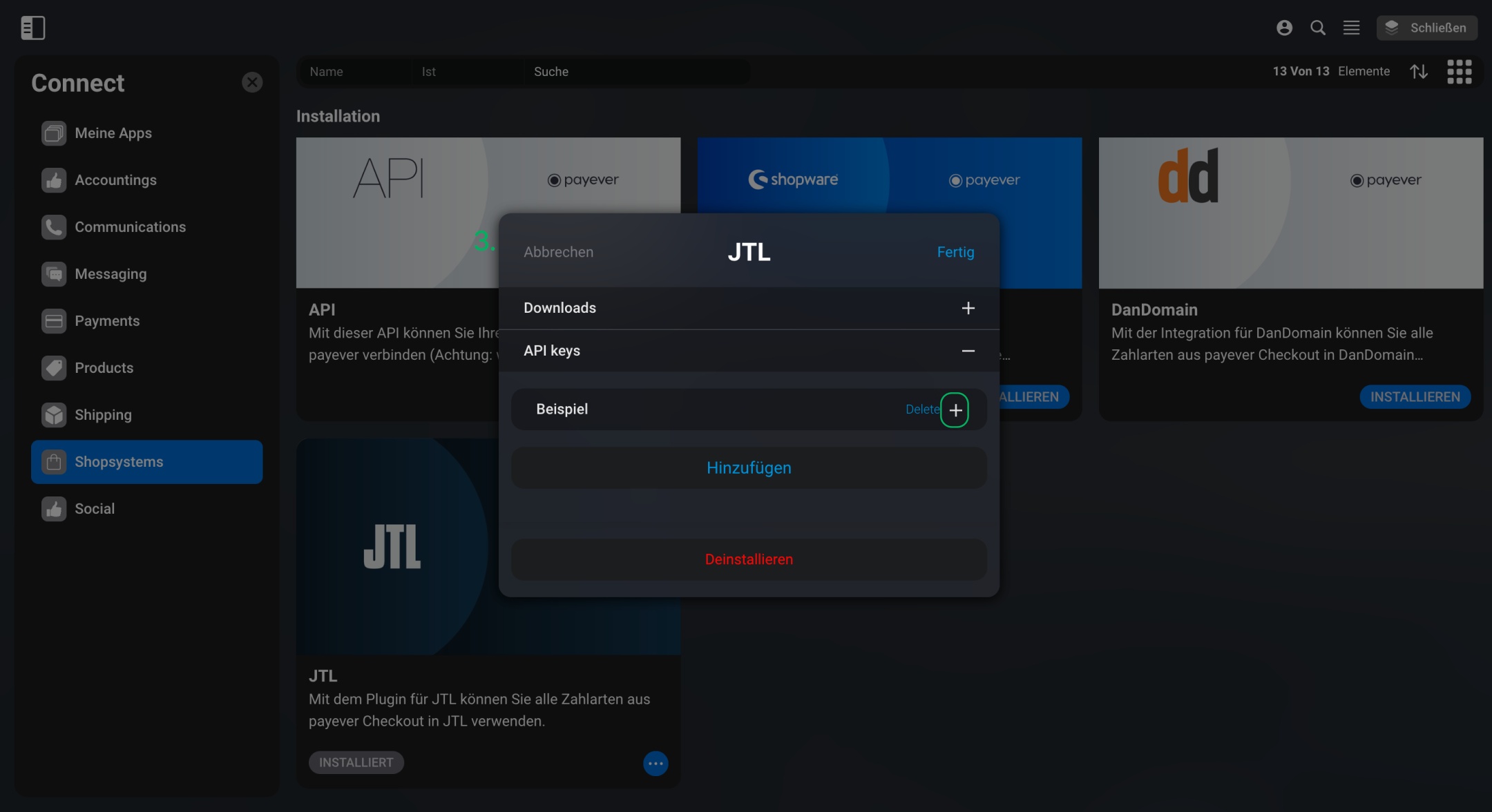This screenshot has height=812, width=1492.
Task: Open the hamburger menu icon
Action: (x=1351, y=28)
